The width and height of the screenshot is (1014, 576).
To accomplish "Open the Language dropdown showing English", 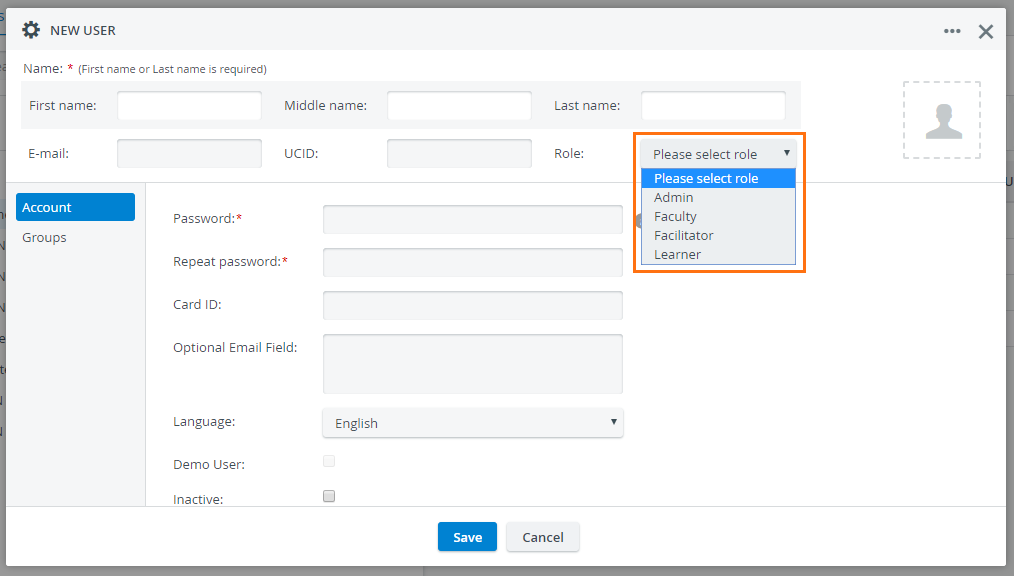I will (x=473, y=423).
